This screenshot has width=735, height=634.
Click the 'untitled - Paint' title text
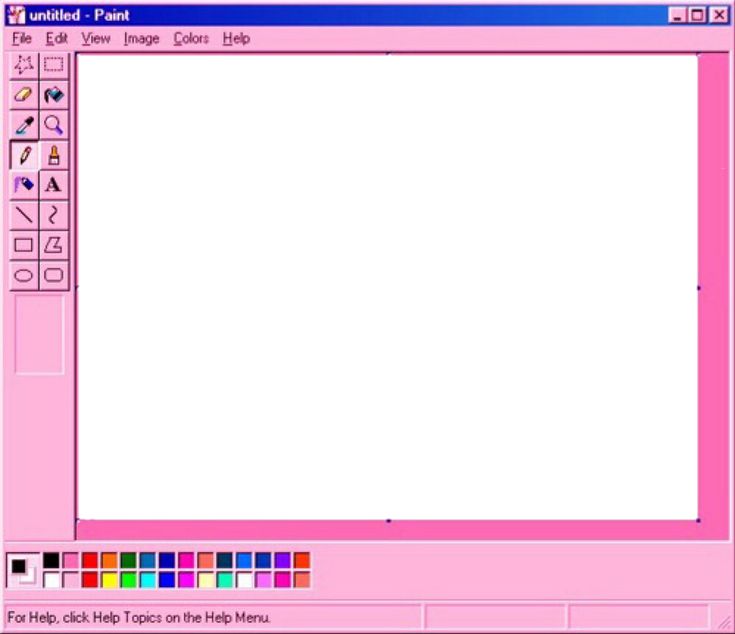(x=79, y=15)
